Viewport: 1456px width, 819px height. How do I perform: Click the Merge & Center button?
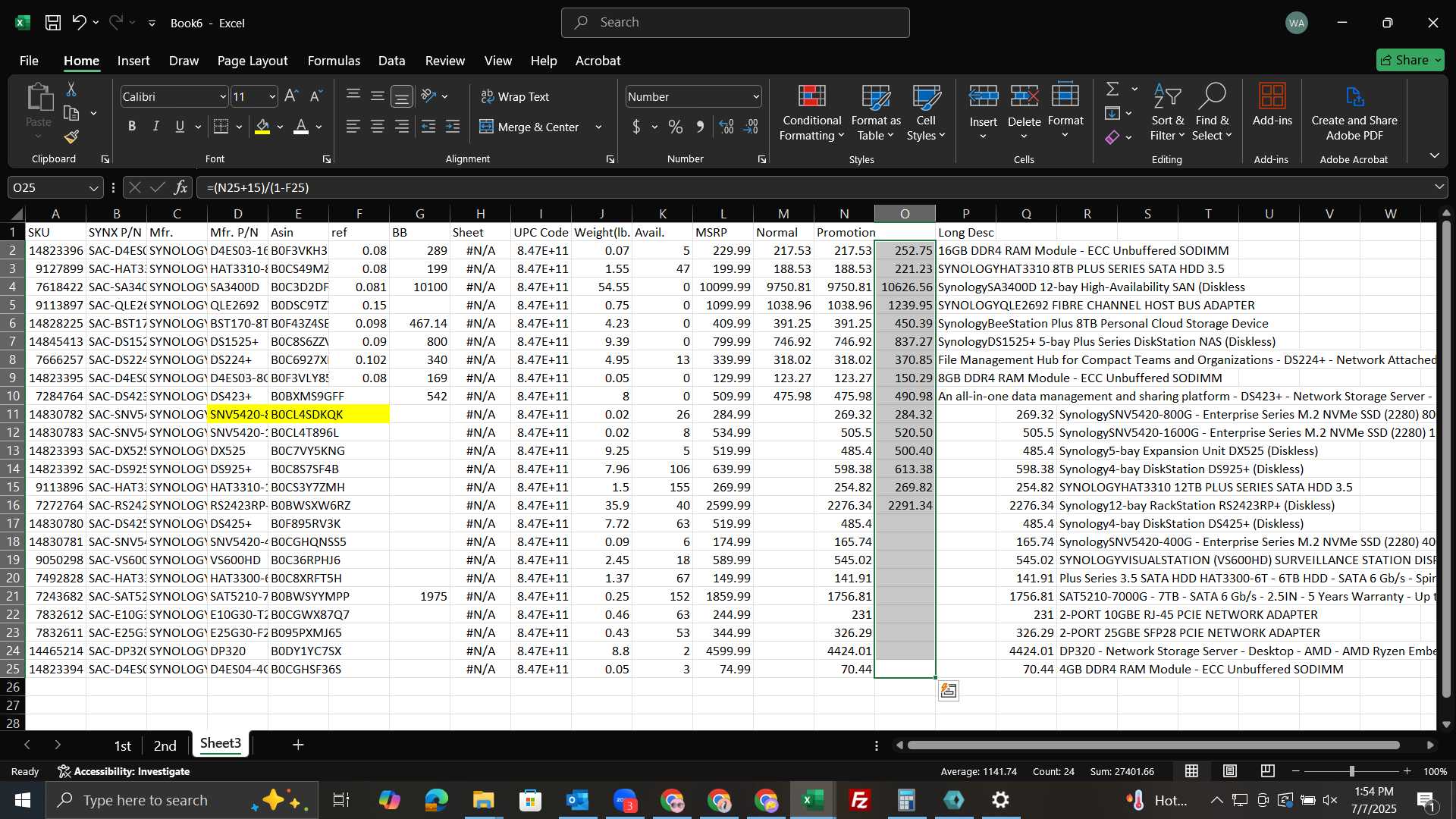(x=529, y=127)
